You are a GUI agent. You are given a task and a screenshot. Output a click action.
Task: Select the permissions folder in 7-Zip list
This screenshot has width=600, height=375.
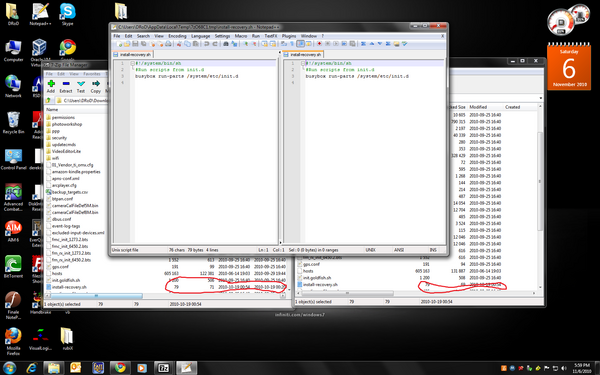(63, 117)
